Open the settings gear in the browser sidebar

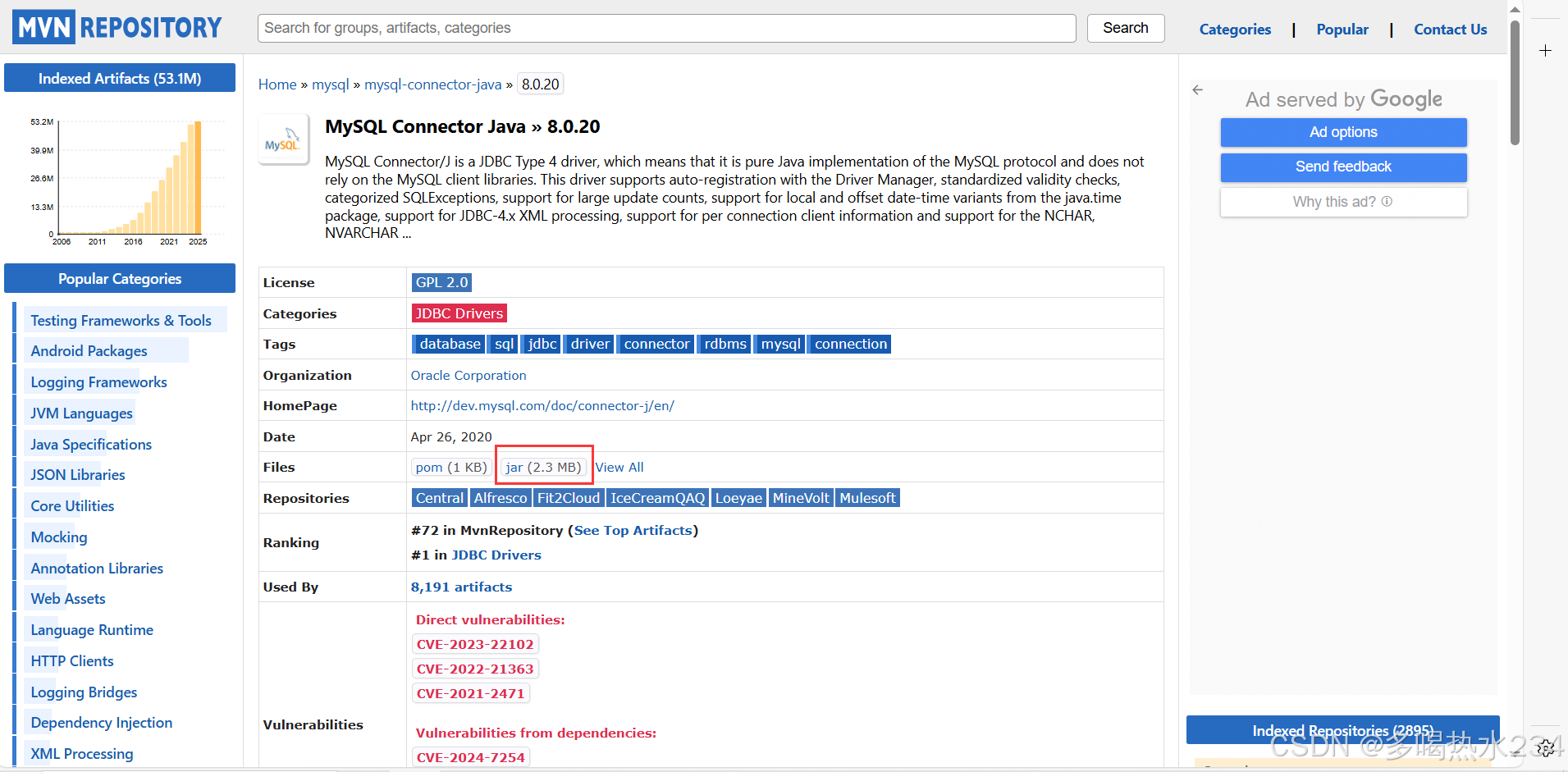click(x=1547, y=747)
